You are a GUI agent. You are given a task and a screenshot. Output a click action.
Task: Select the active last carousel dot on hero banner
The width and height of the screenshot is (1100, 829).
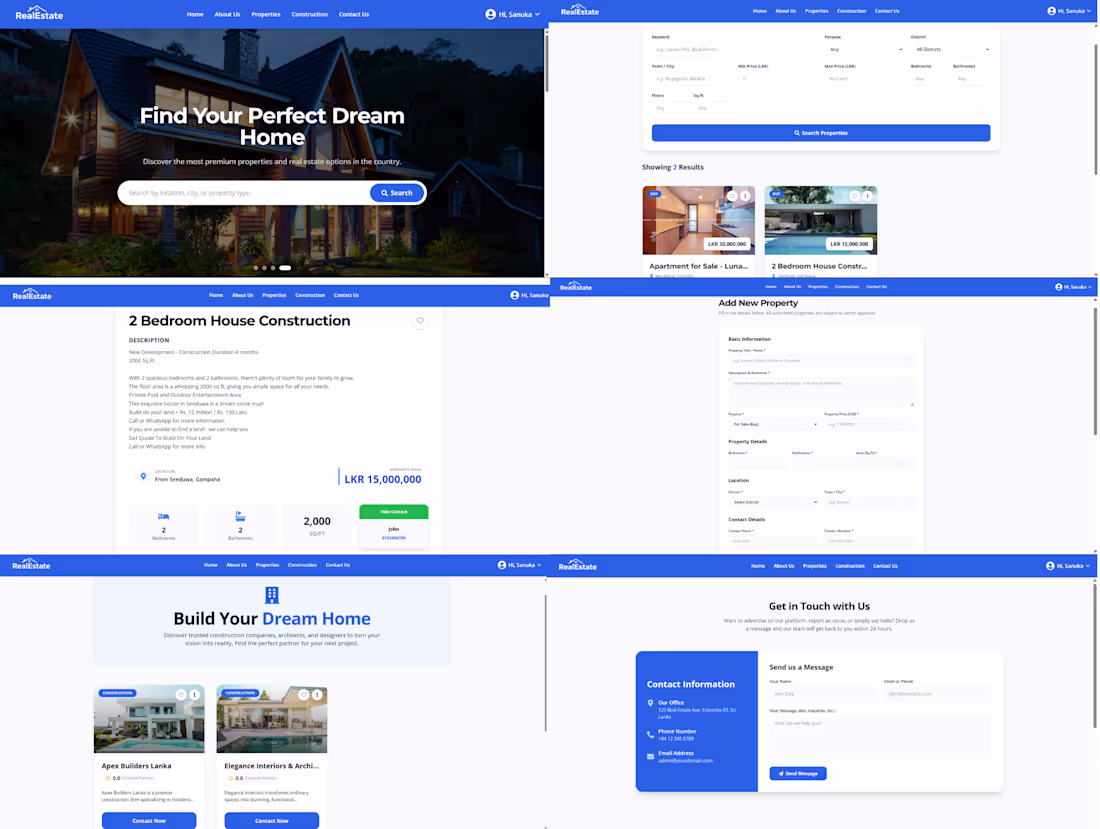tap(285, 267)
